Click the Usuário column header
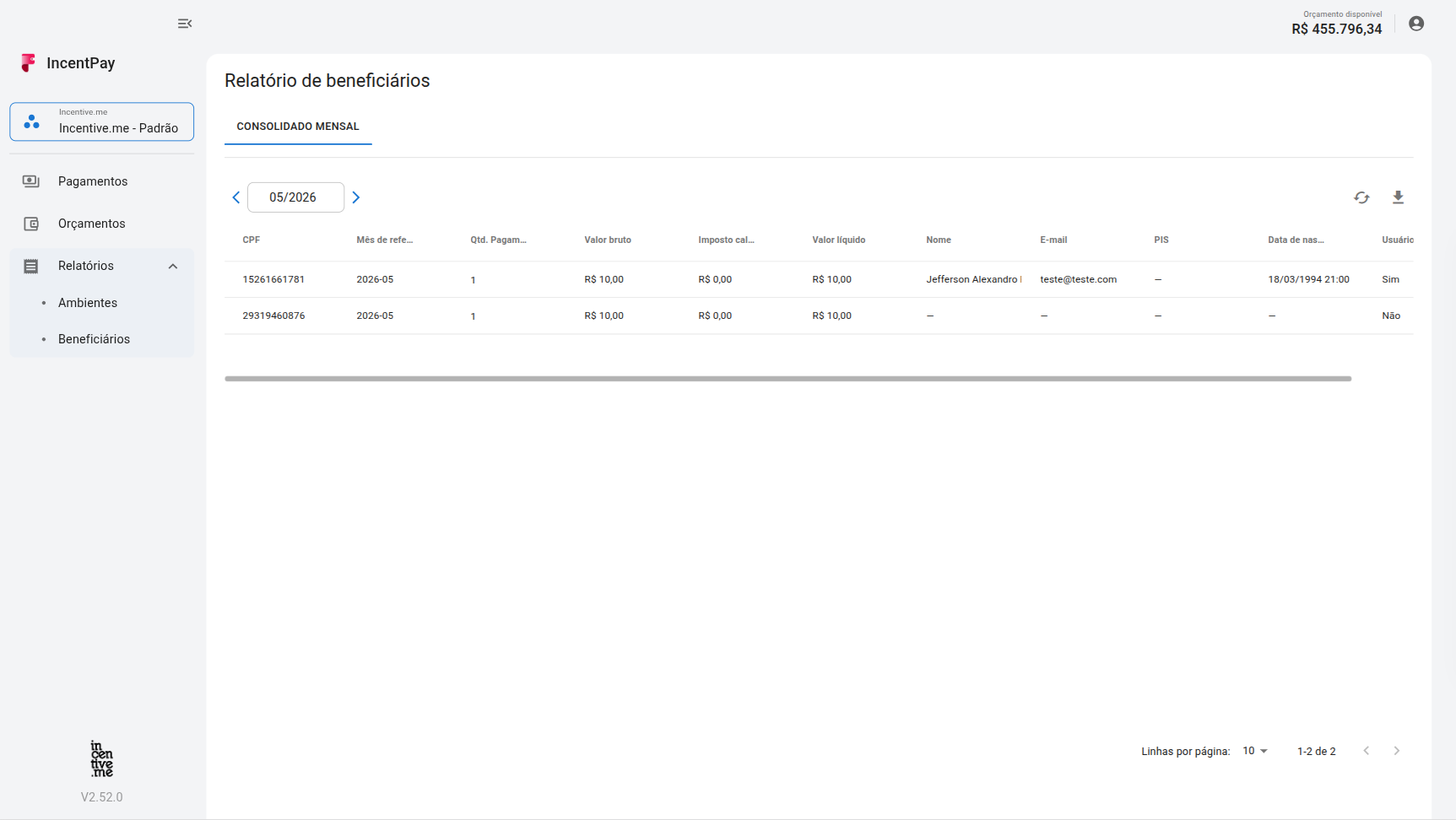 coord(1397,240)
